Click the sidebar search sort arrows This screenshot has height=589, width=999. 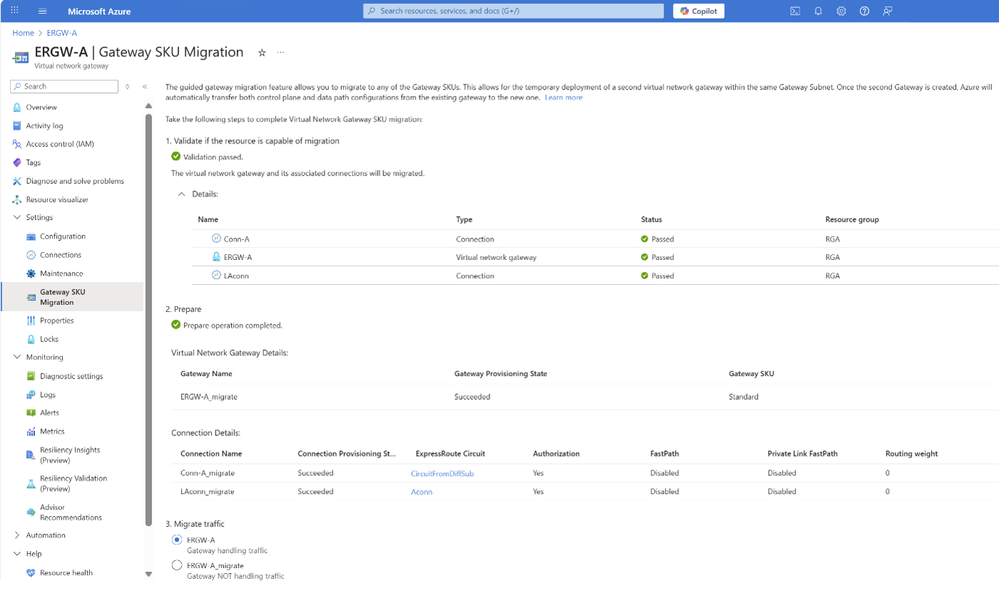[x=127, y=86]
